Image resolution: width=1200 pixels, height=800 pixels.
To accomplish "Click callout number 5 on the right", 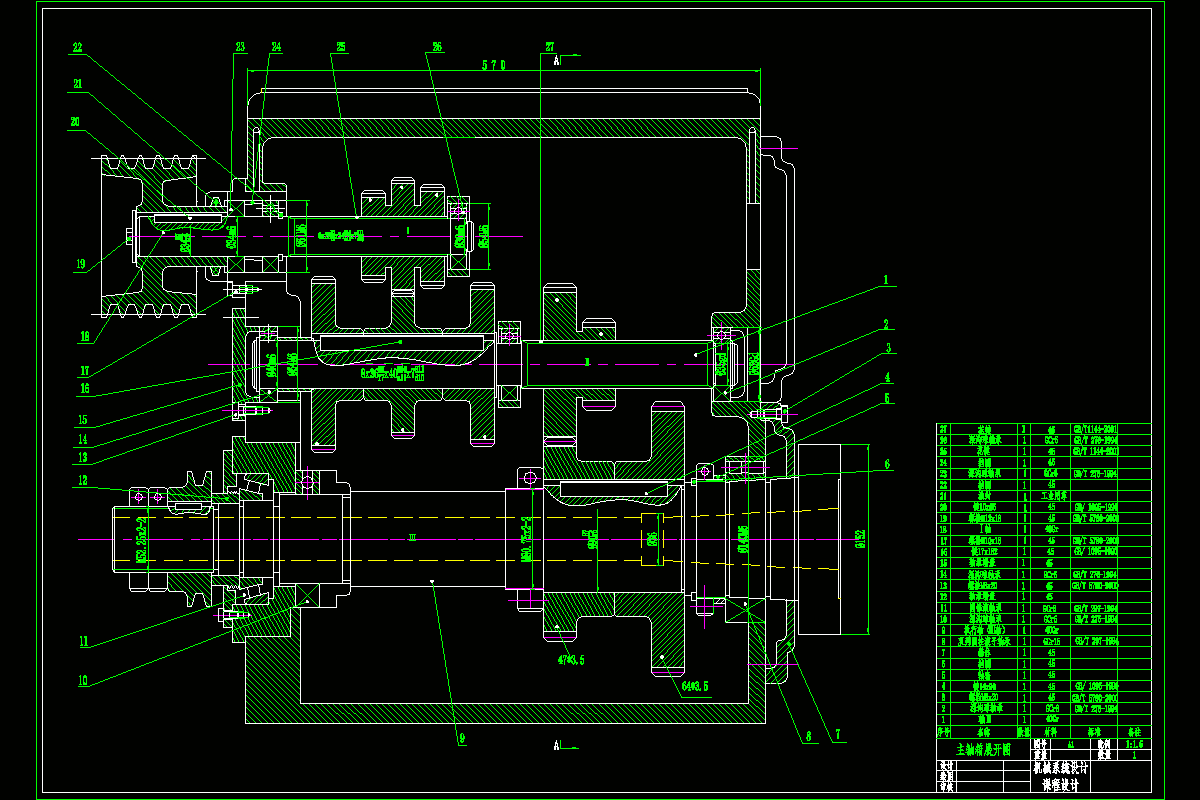I will point(886,397).
